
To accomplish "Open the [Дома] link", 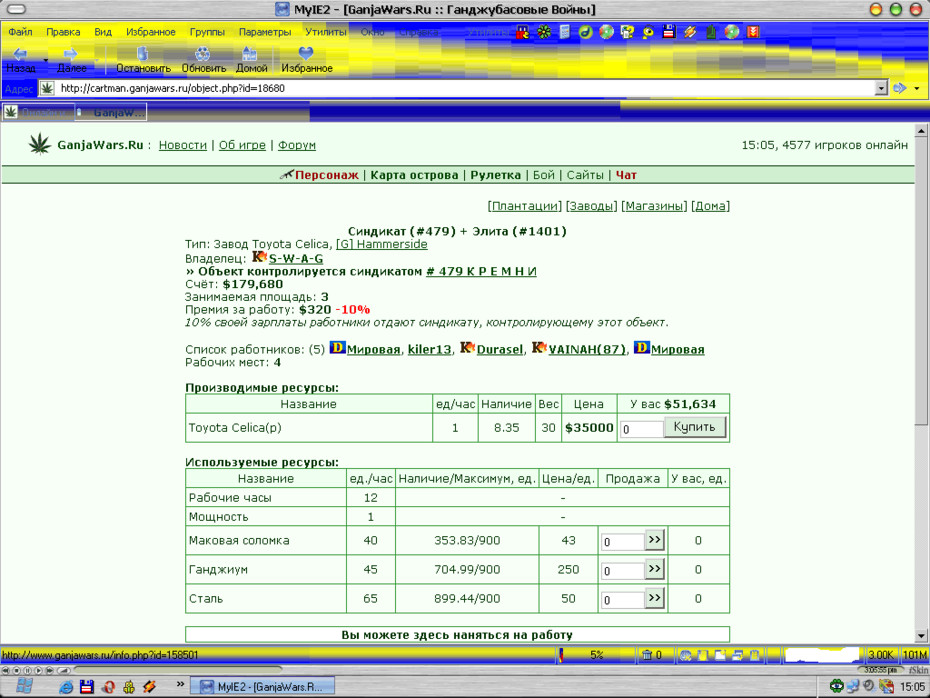I will coord(711,206).
